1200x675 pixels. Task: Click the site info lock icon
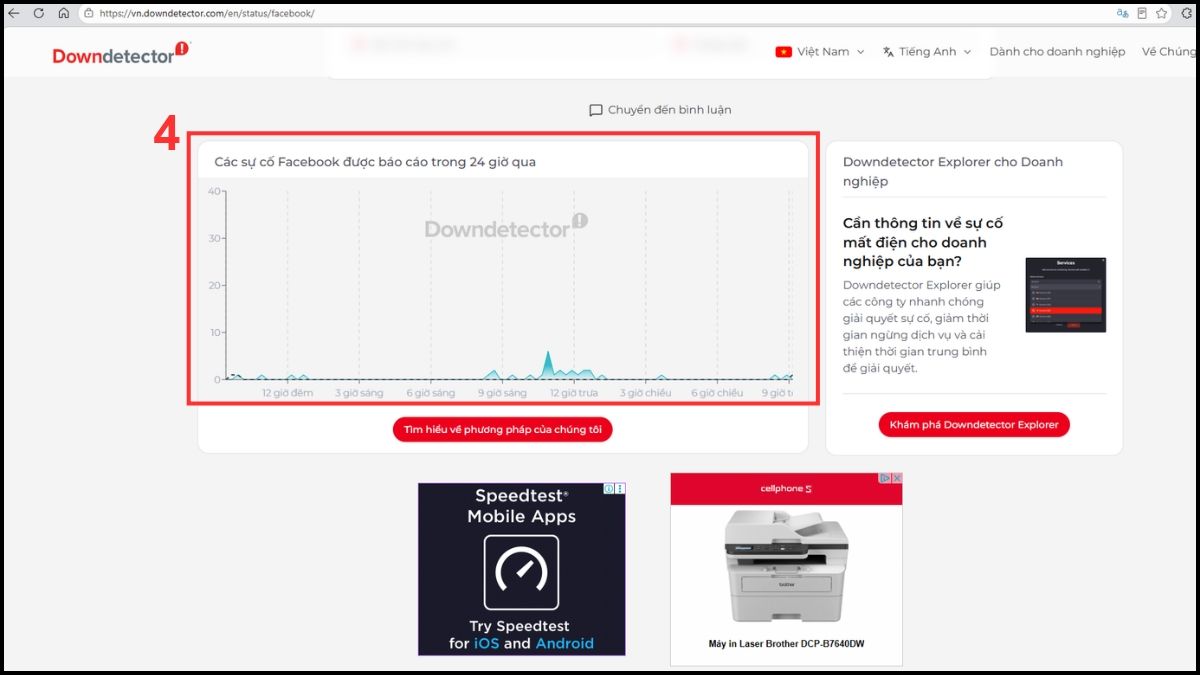pyautogui.click(x=89, y=13)
